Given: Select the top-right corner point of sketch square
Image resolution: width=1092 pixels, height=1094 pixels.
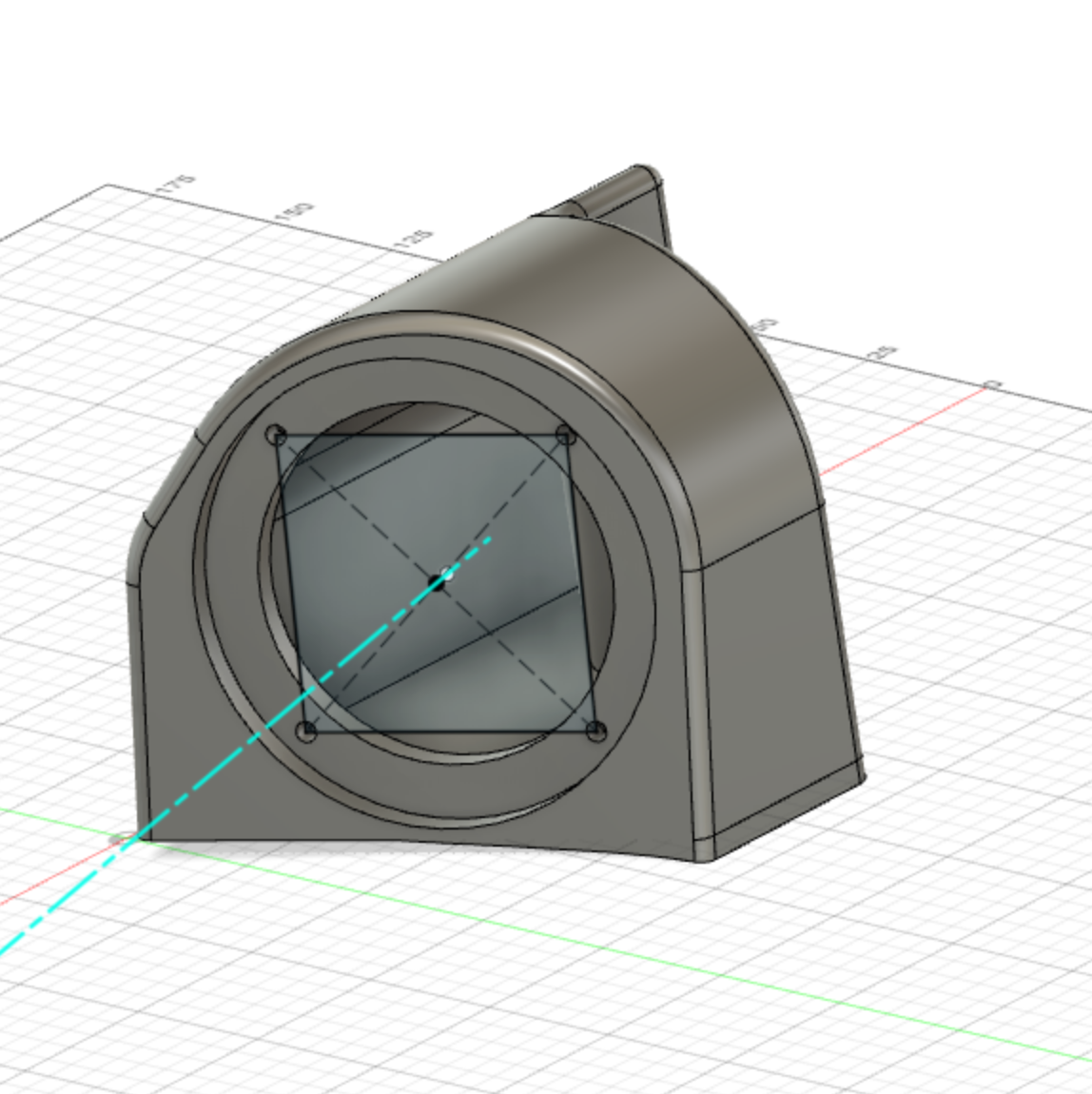Looking at the screenshot, I should tap(566, 436).
